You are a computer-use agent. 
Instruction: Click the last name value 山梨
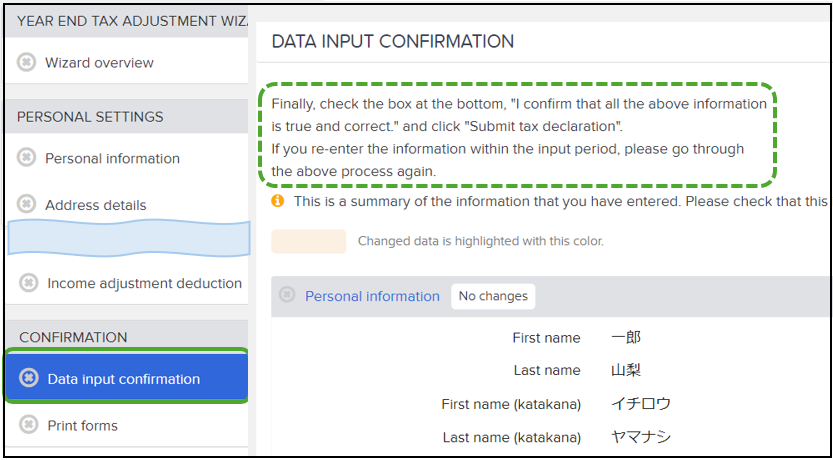tap(626, 370)
